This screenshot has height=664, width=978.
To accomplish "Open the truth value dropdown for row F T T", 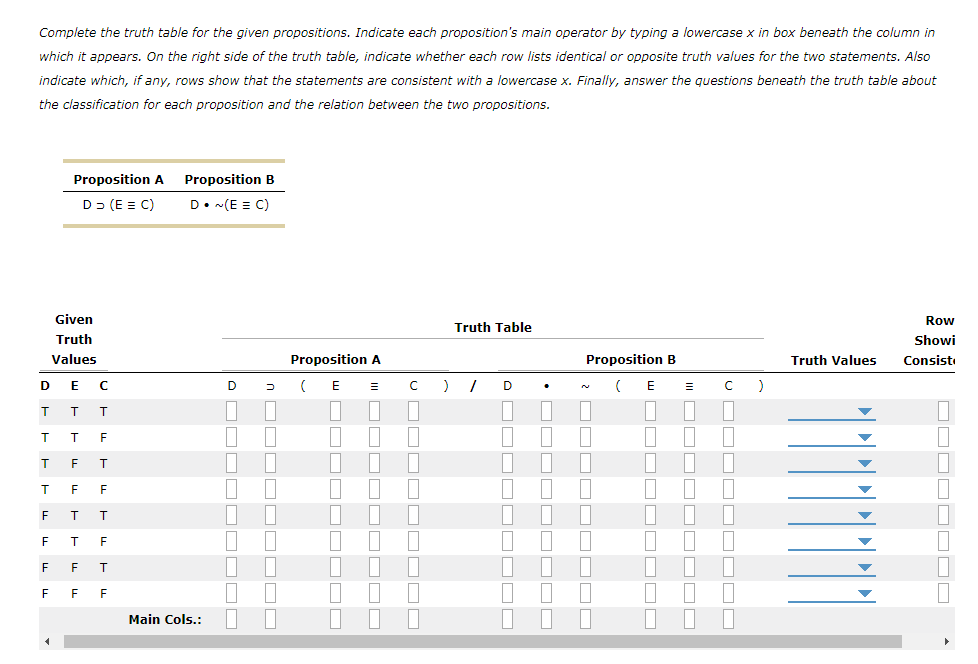I will (862, 515).
